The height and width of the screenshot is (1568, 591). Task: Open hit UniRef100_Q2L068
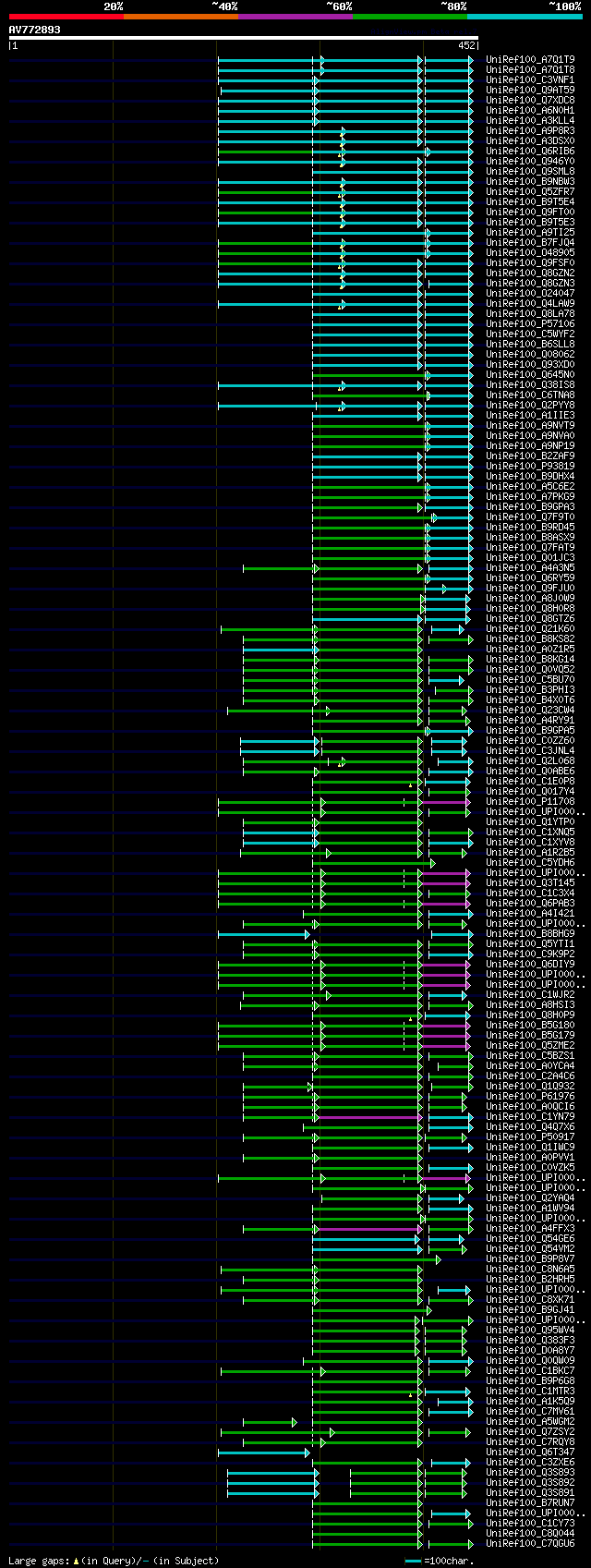(x=530, y=760)
